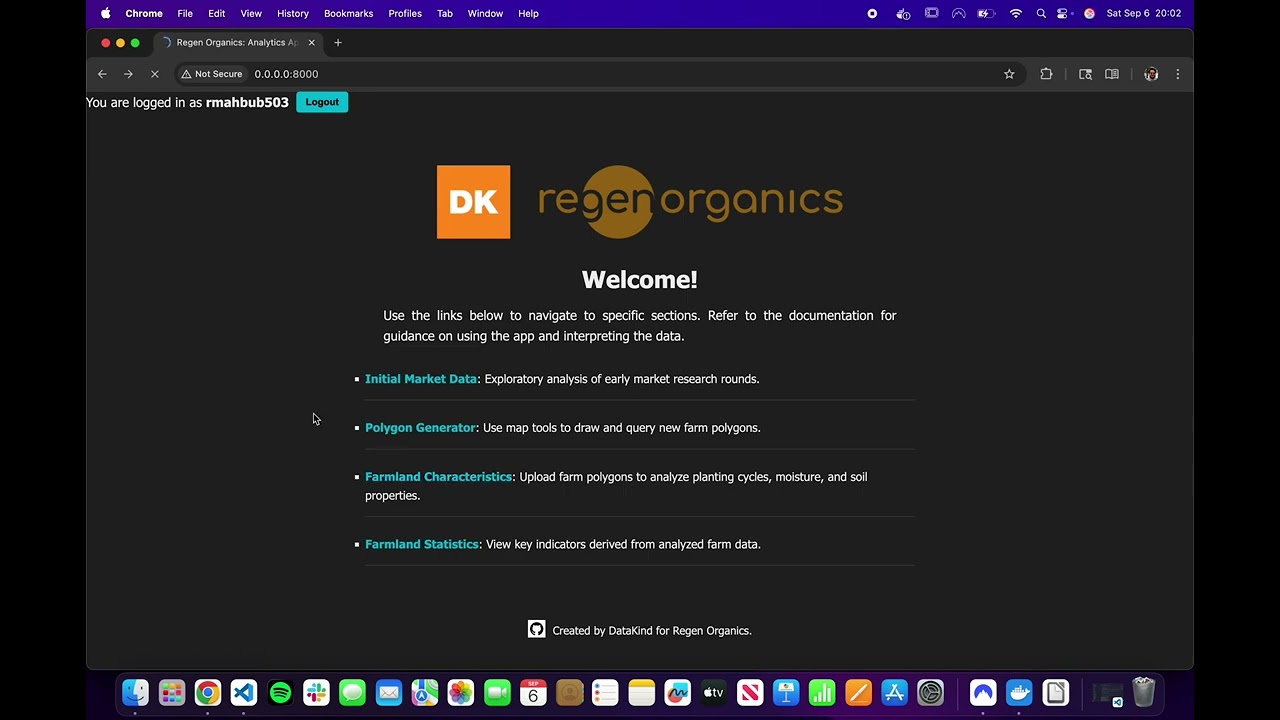Screen dimensions: 1280x720
Task: Open the Control Center toggle icon
Action: (x=1062, y=13)
